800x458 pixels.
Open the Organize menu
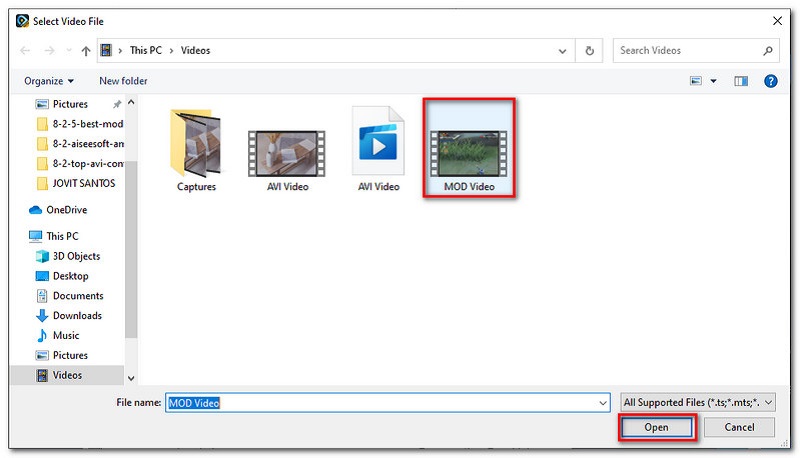click(x=49, y=81)
